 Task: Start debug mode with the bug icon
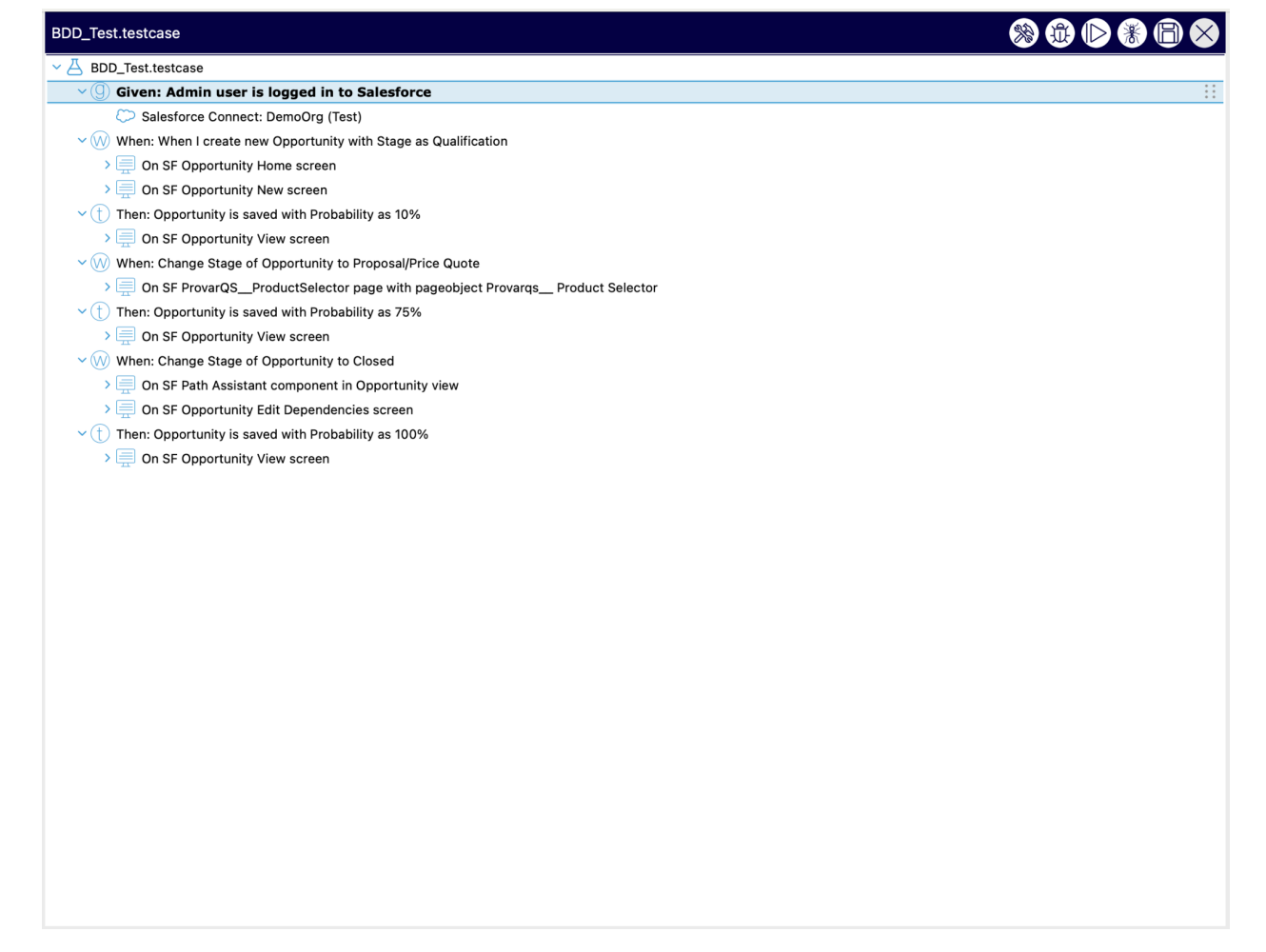1059,33
